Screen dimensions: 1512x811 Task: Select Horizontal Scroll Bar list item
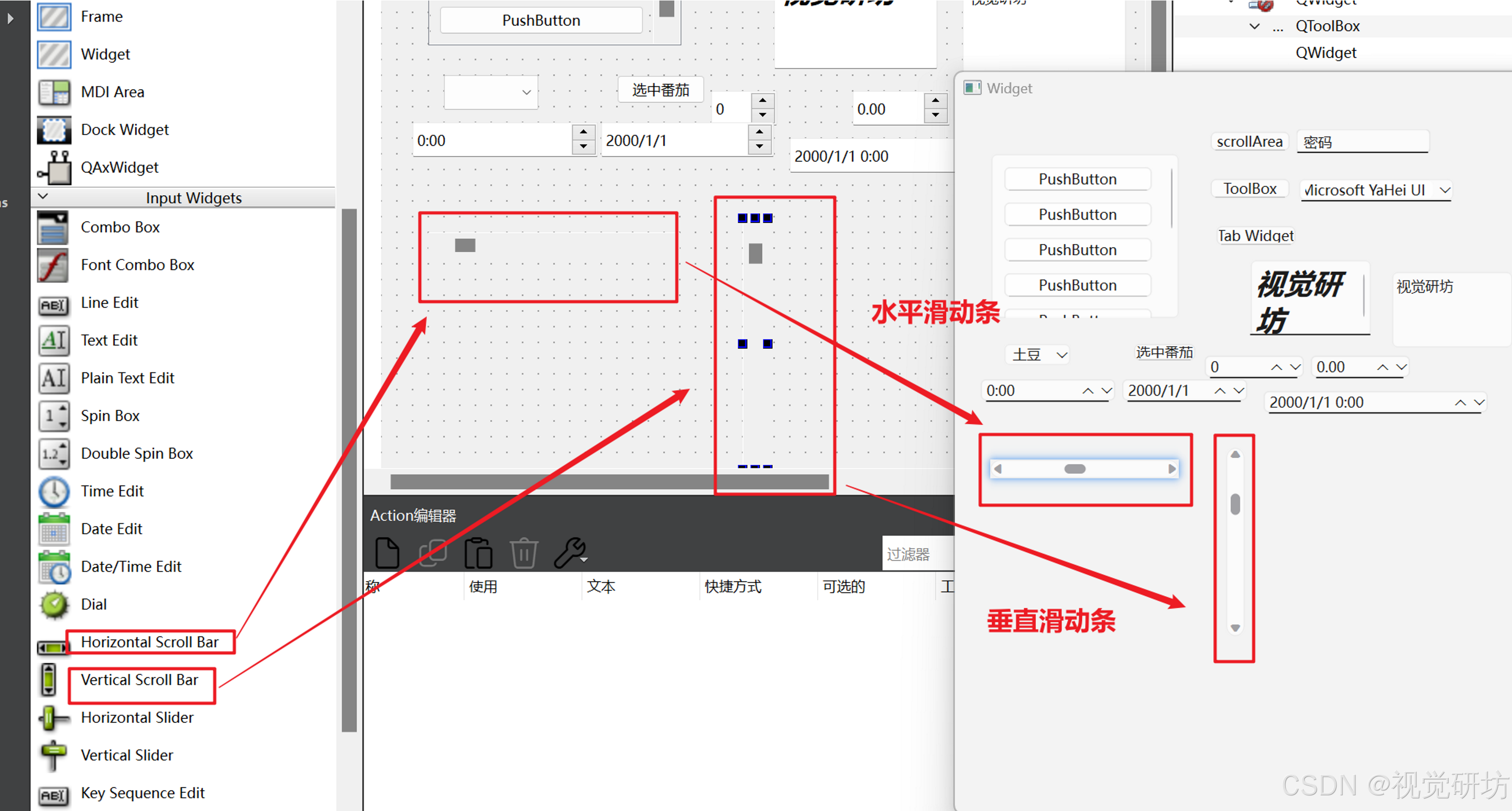click(150, 642)
